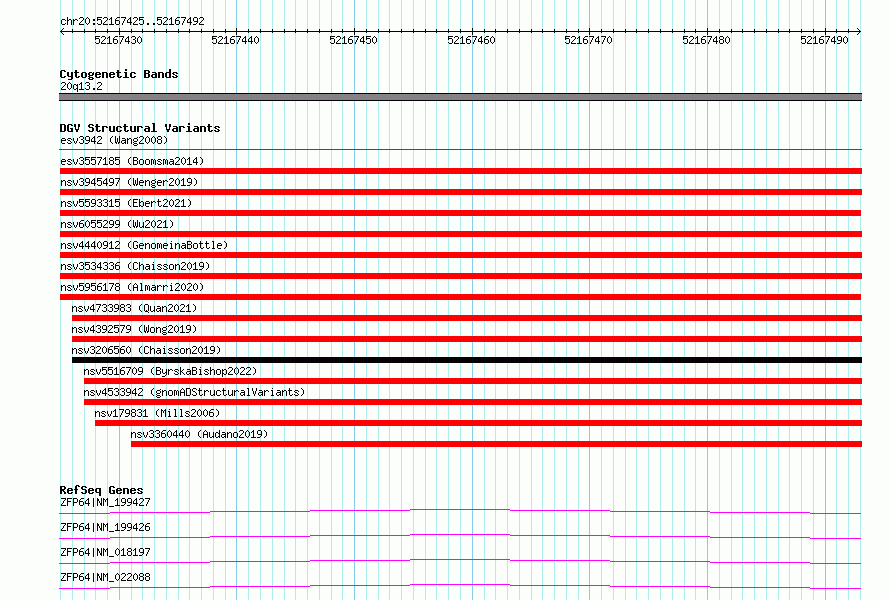Viewport: 890px width, 600px height.
Task: Open the nsv5956178 (Almarri2020) variant
Action: [132, 287]
